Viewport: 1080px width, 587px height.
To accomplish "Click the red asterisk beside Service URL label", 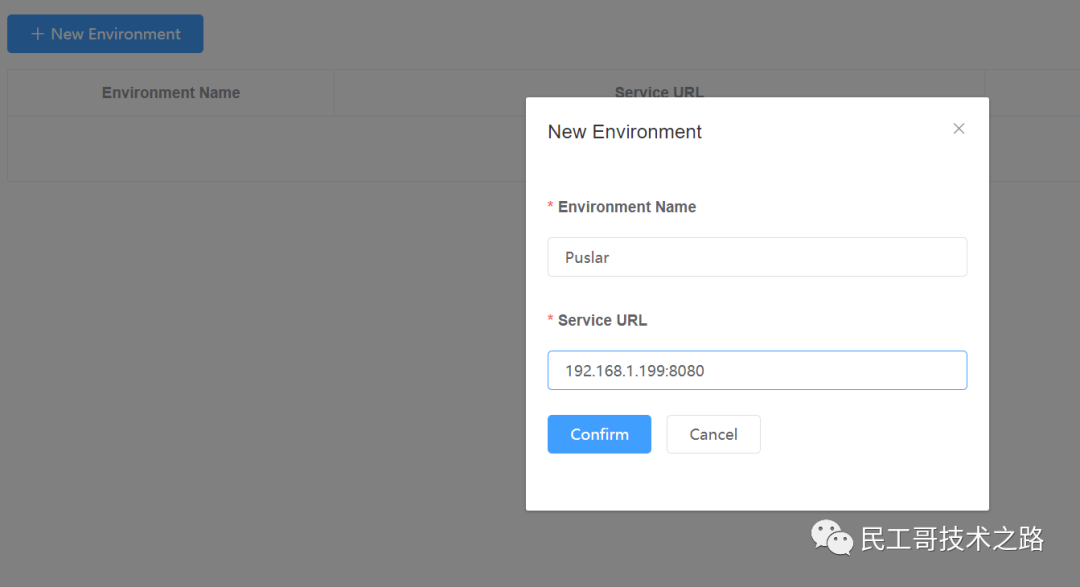I will (550, 319).
